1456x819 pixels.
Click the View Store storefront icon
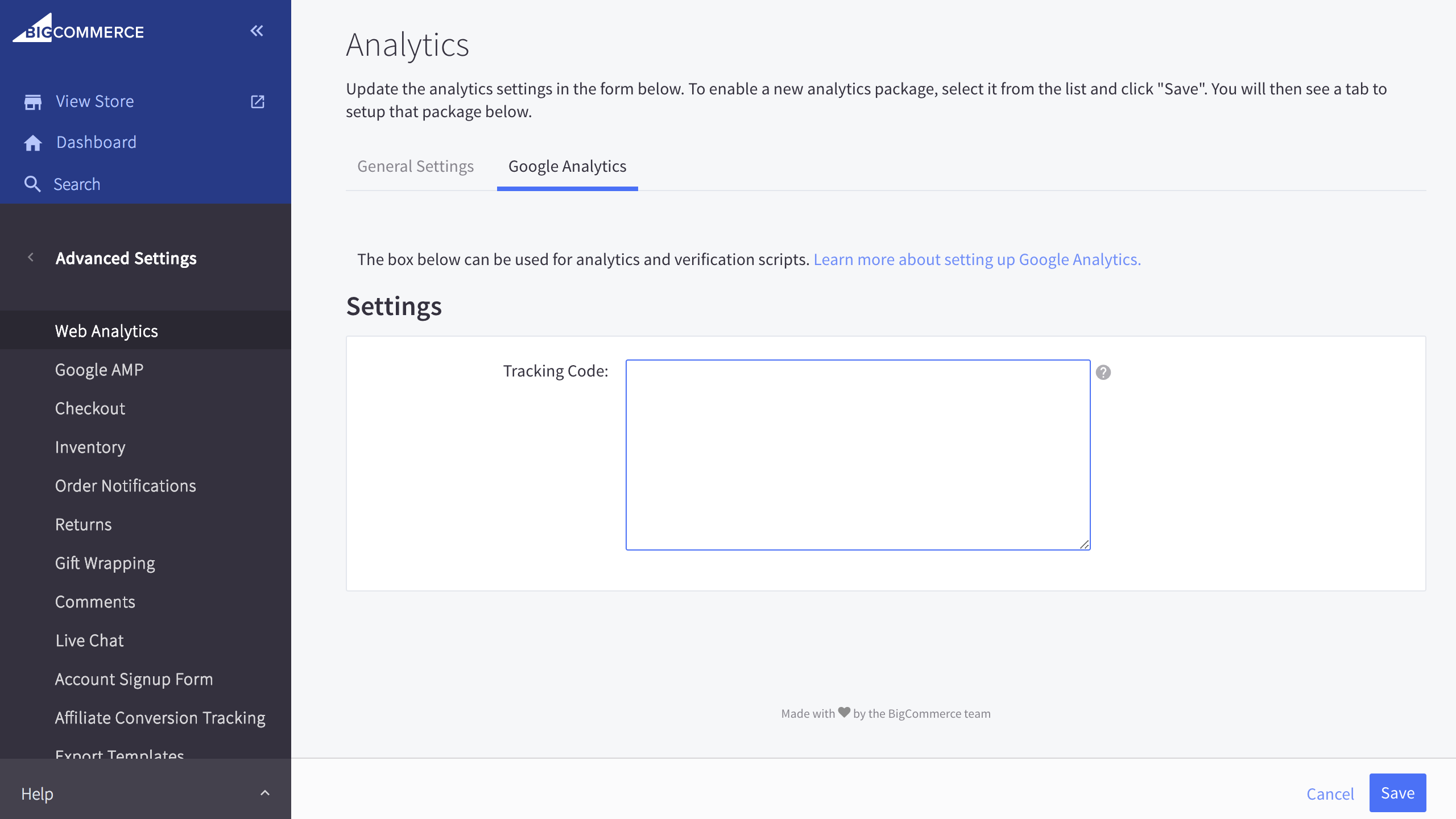click(33, 102)
